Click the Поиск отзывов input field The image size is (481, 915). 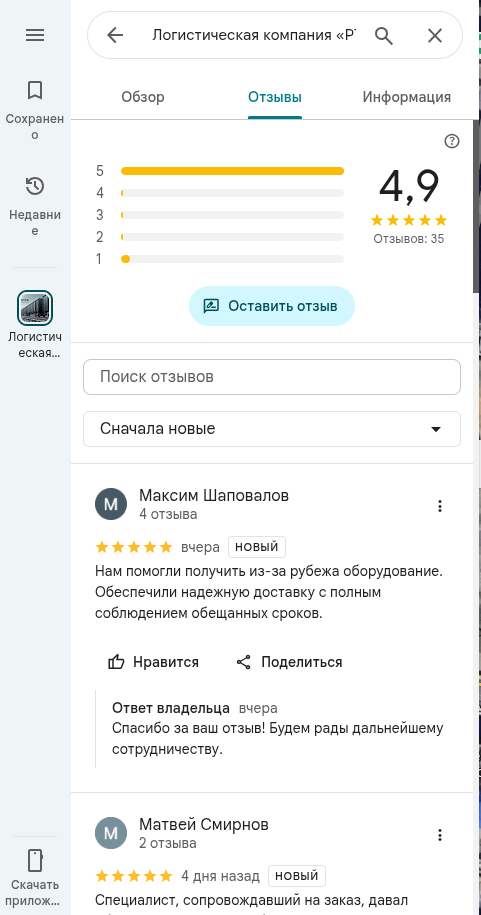click(x=272, y=377)
